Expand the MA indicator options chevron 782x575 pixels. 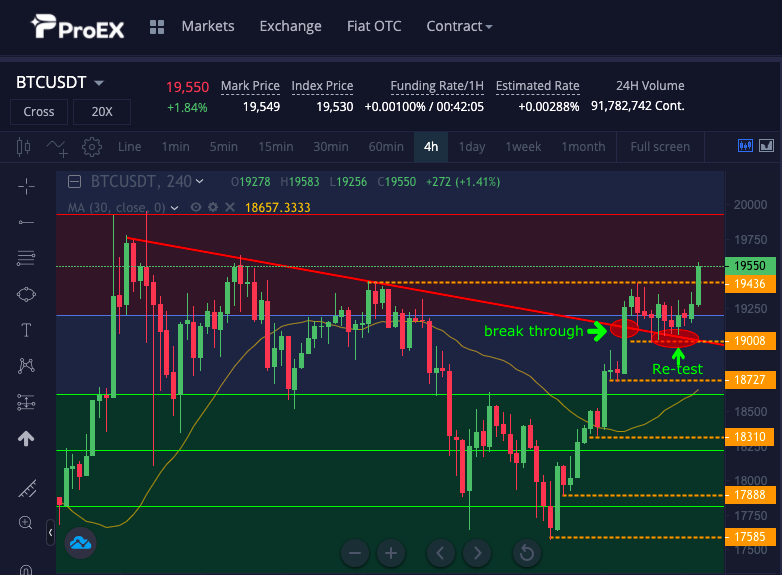(x=175, y=207)
